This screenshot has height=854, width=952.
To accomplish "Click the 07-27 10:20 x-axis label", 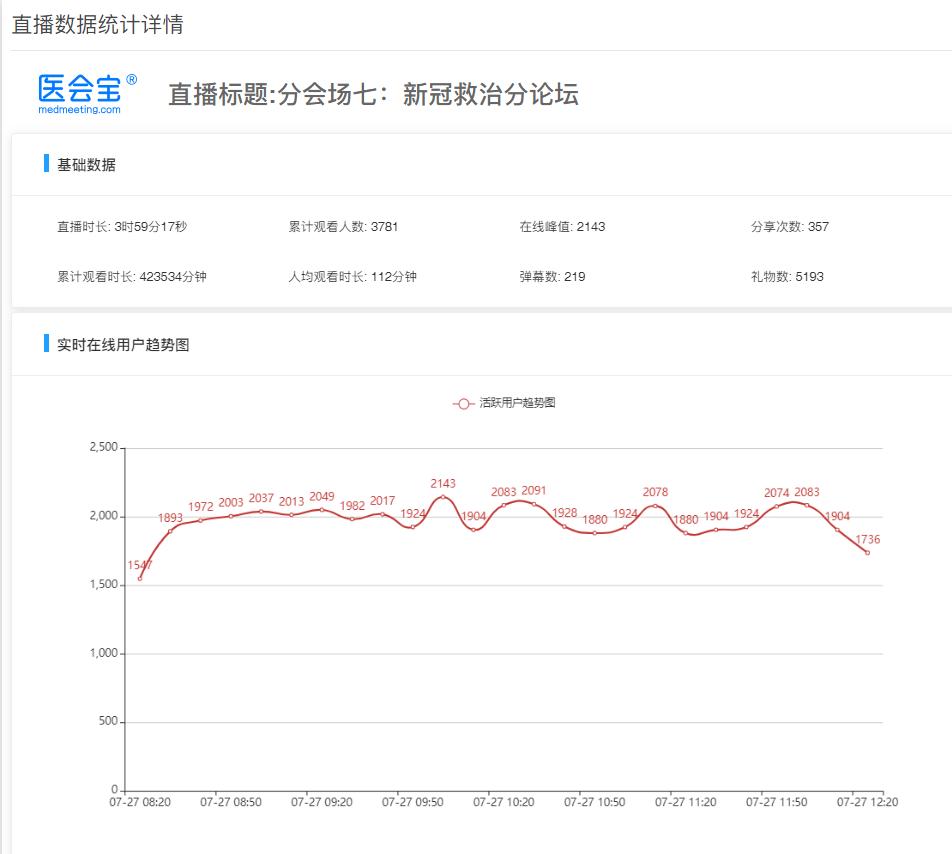I will (504, 802).
